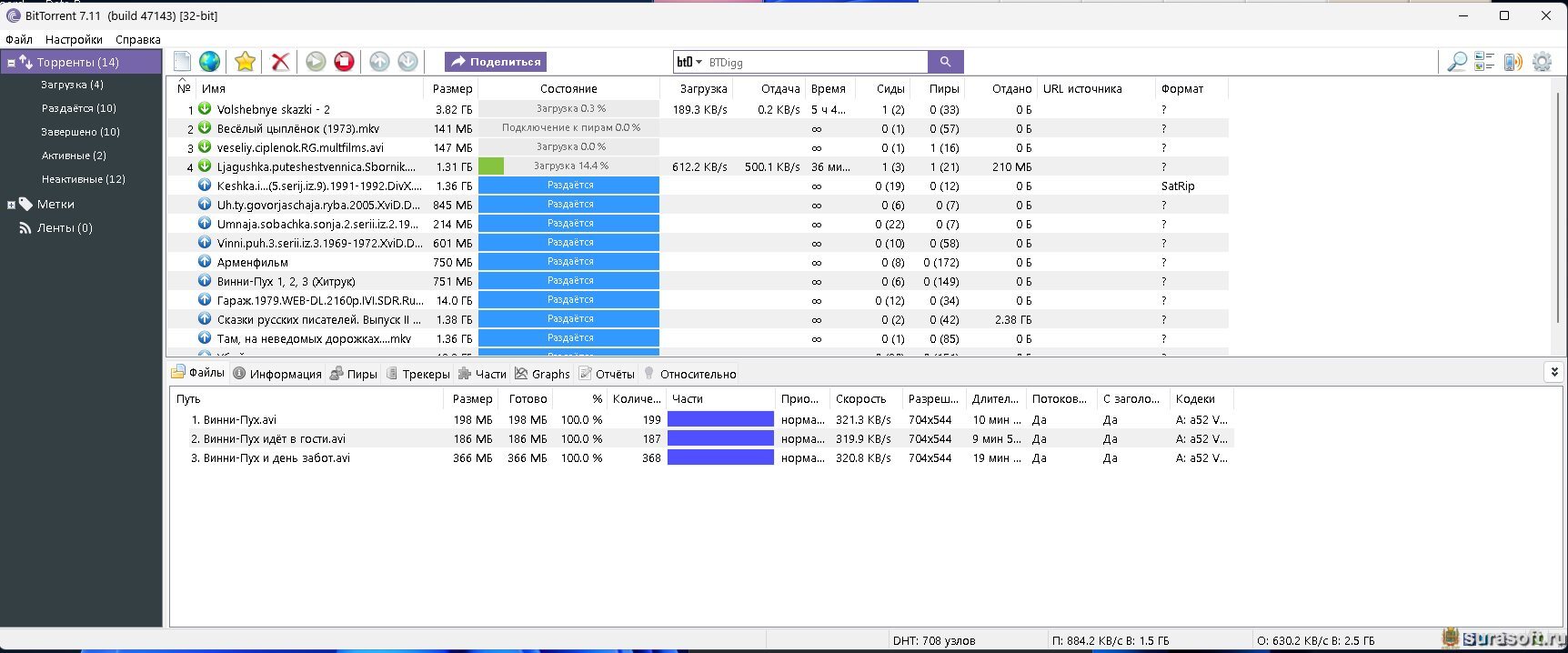This screenshot has width=1568, height=653.
Task: Open the Настройки menu
Action: point(74,39)
